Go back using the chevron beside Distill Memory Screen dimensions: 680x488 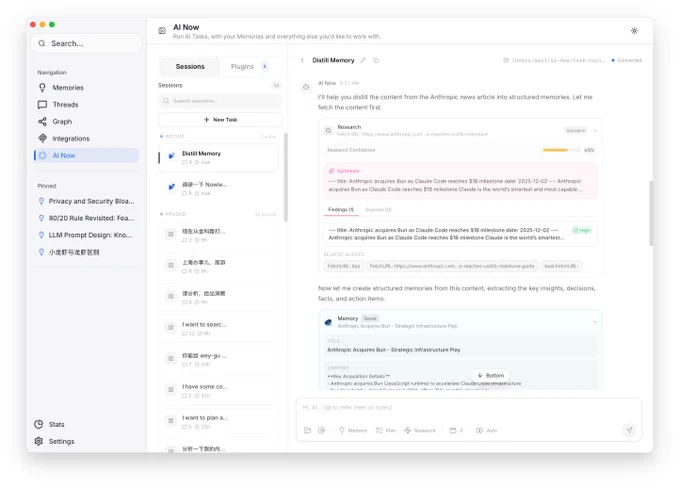click(x=302, y=60)
